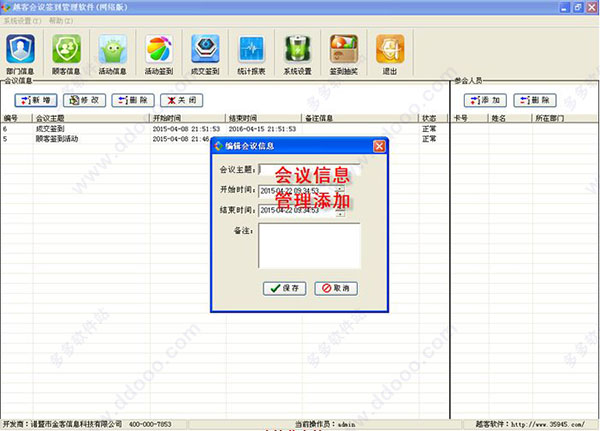The image size is (600, 431).
Task: Click the 删除 button in attendees panel
Action: click(x=535, y=100)
